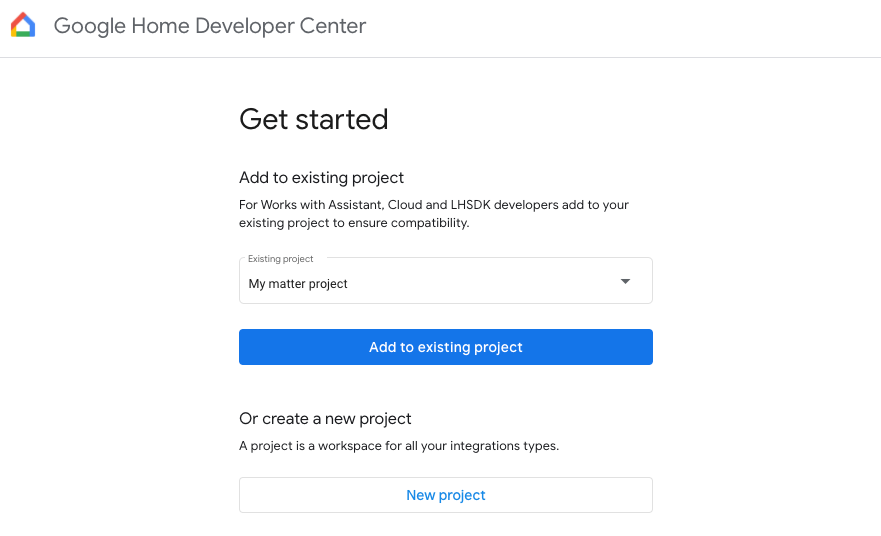This screenshot has height=536, width=881.
Task: Click the New project button
Action: point(445,495)
